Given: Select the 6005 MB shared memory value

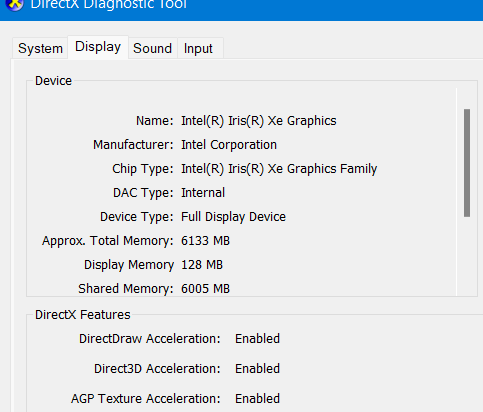Looking at the screenshot, I should coord(205,289).
